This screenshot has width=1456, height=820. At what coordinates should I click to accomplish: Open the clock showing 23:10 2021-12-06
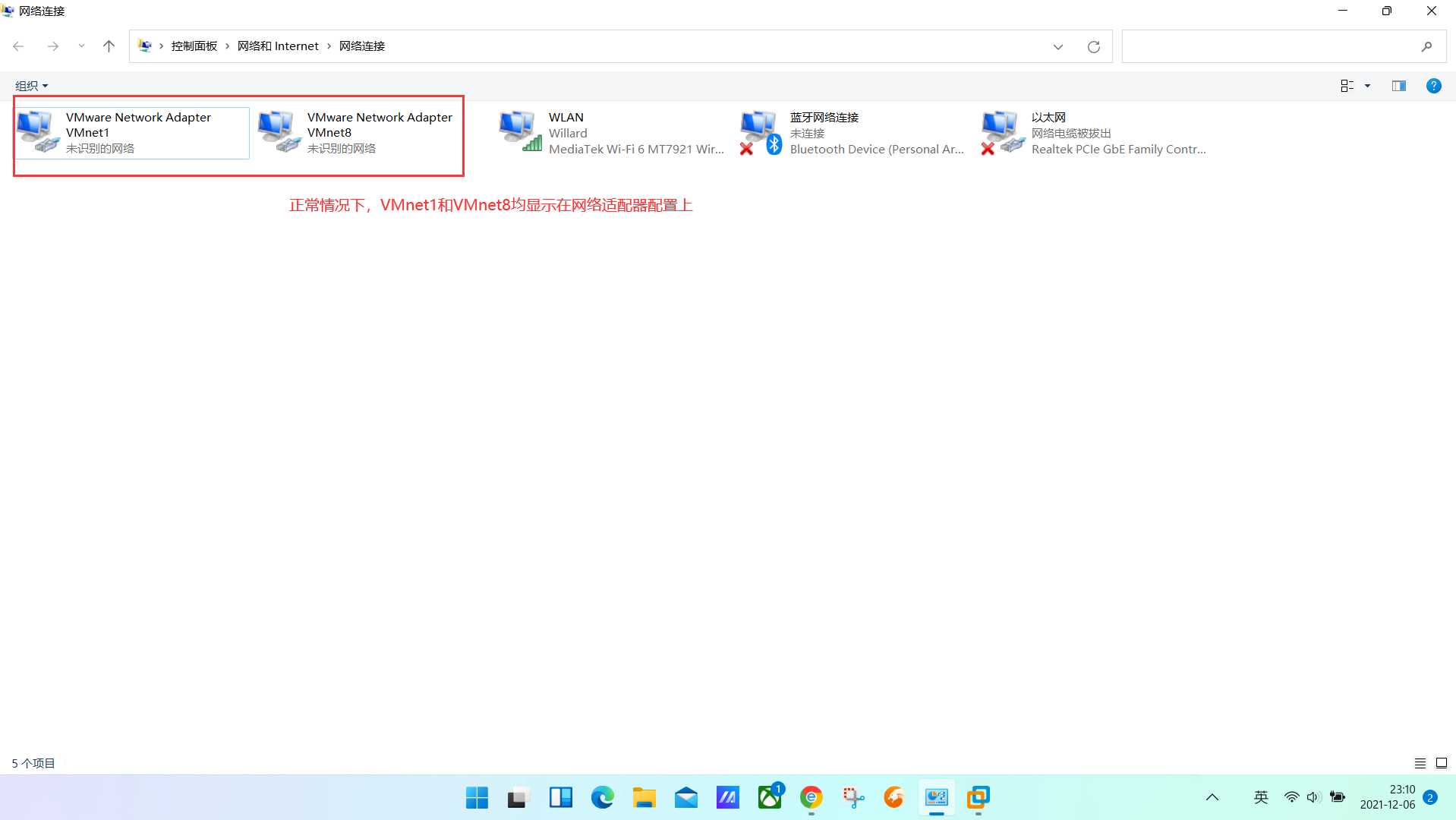click(x=1388, y=797)
